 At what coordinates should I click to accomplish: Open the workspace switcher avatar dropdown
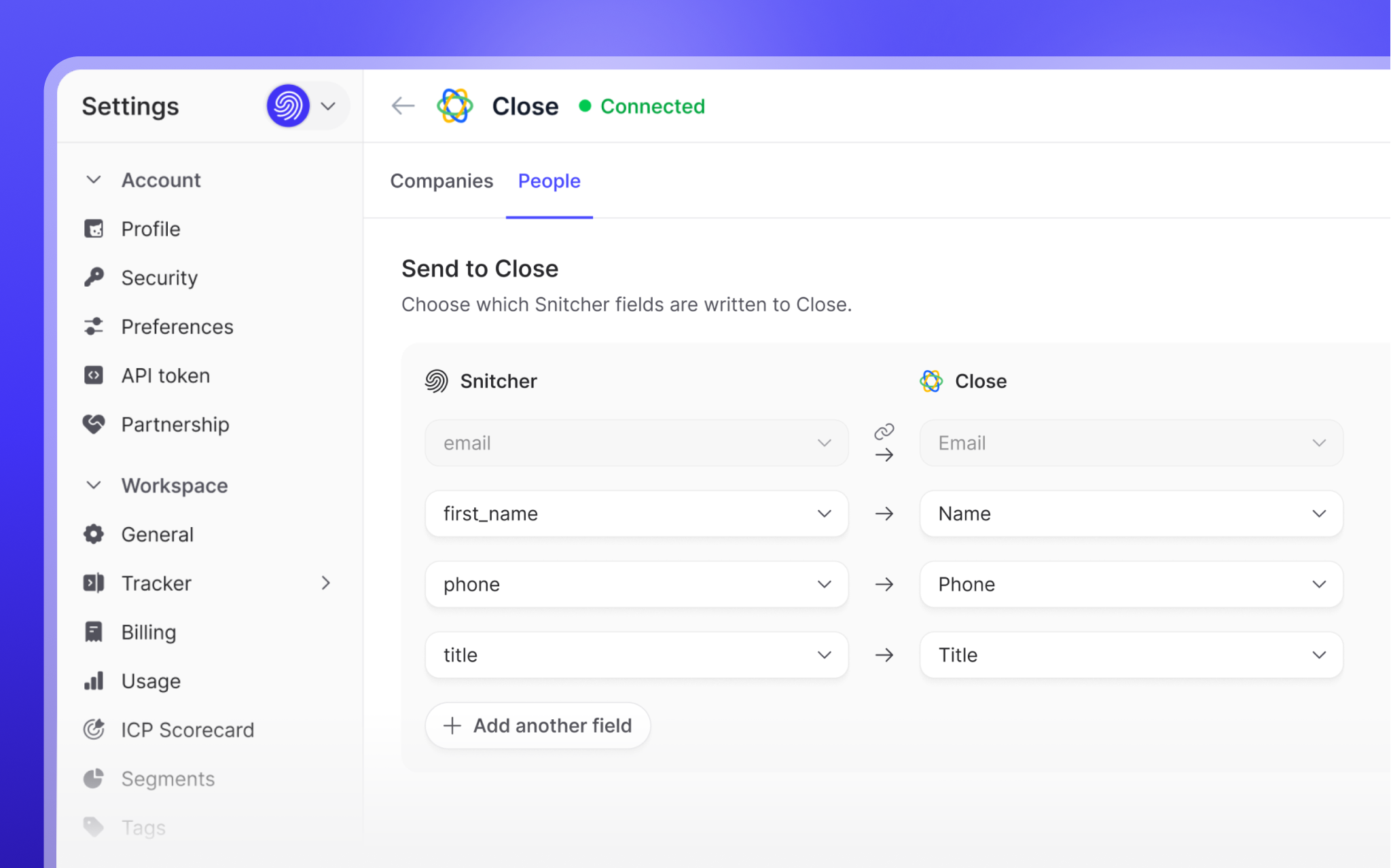pos(304,106)
